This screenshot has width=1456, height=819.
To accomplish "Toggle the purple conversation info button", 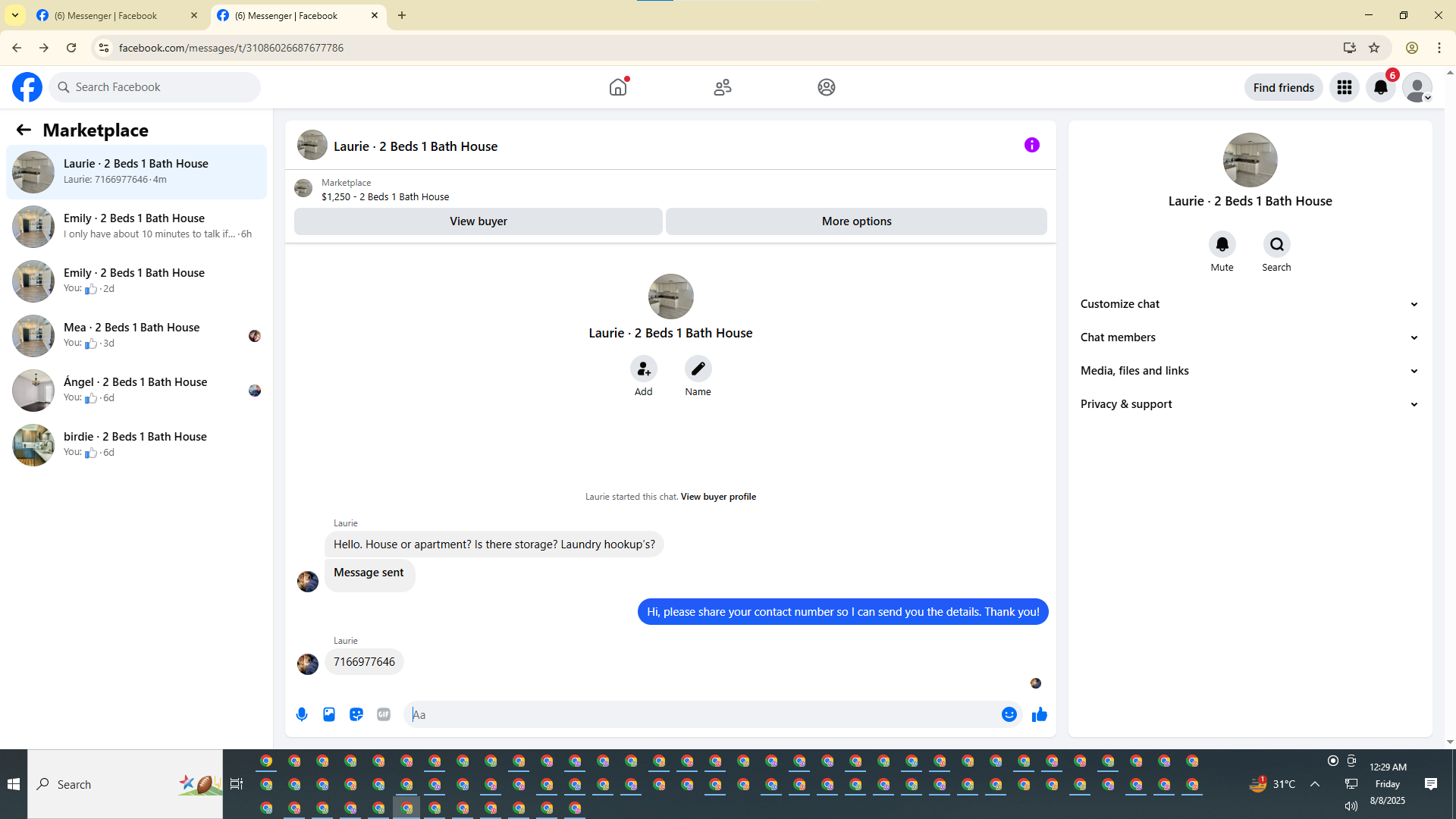I will [x=1031, y=145].
